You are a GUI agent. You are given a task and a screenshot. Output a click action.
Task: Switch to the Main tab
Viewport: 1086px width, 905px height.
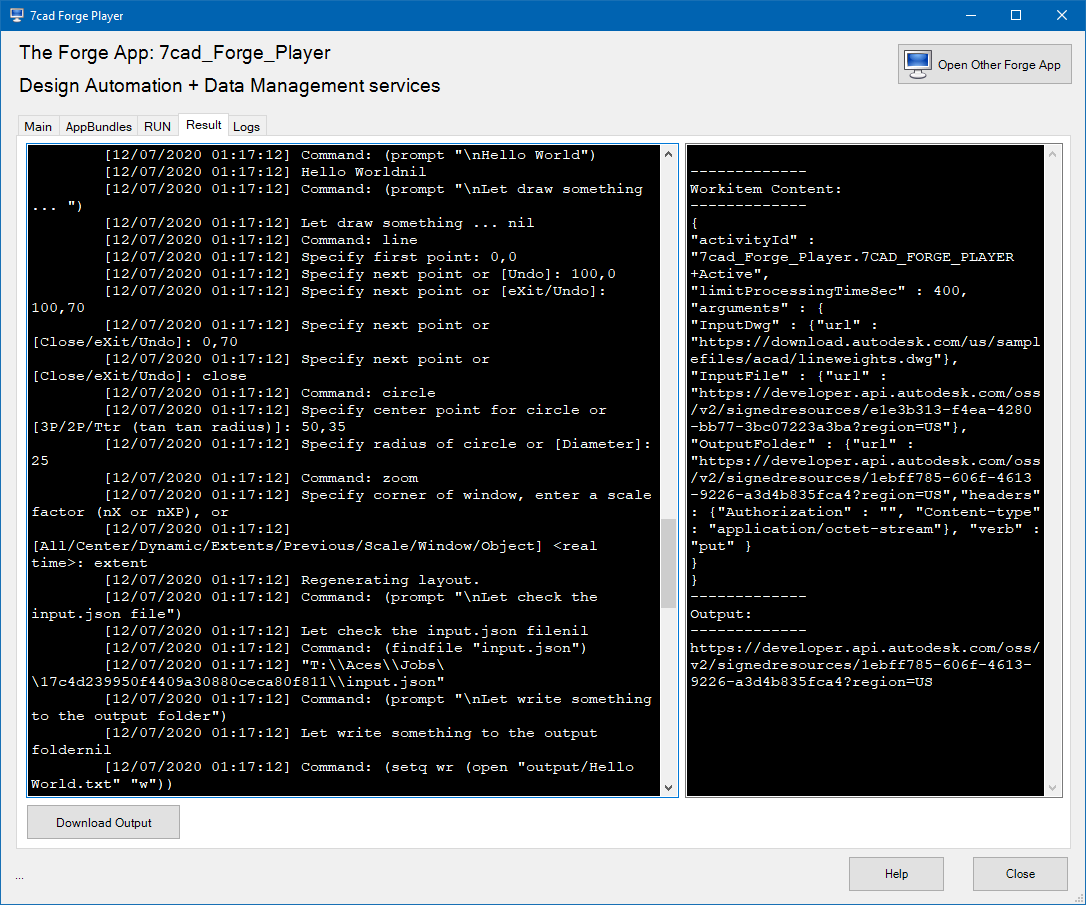pos(38,127)
